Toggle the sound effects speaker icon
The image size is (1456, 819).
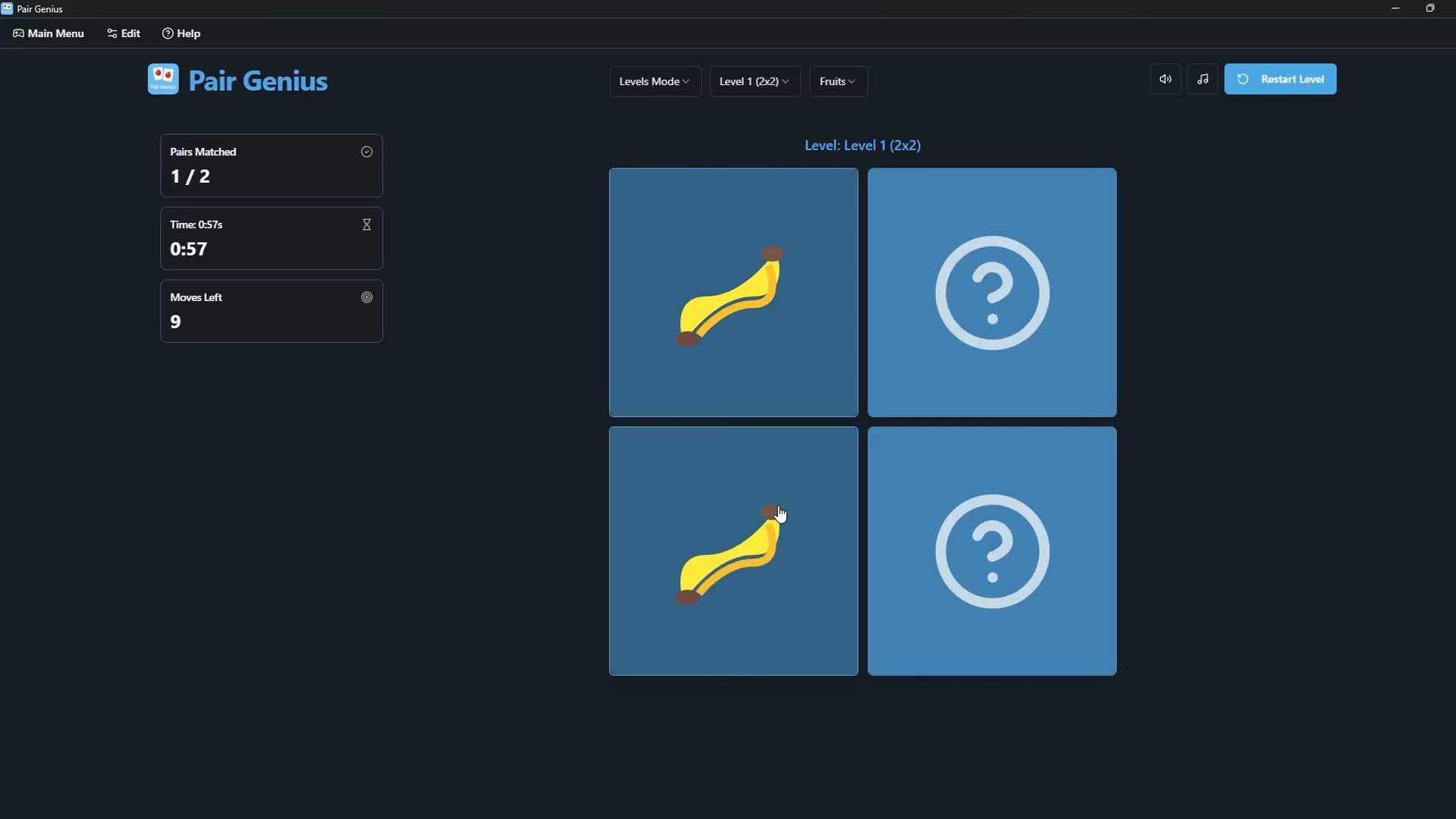pyautogui.click(x=1166, y=79)
